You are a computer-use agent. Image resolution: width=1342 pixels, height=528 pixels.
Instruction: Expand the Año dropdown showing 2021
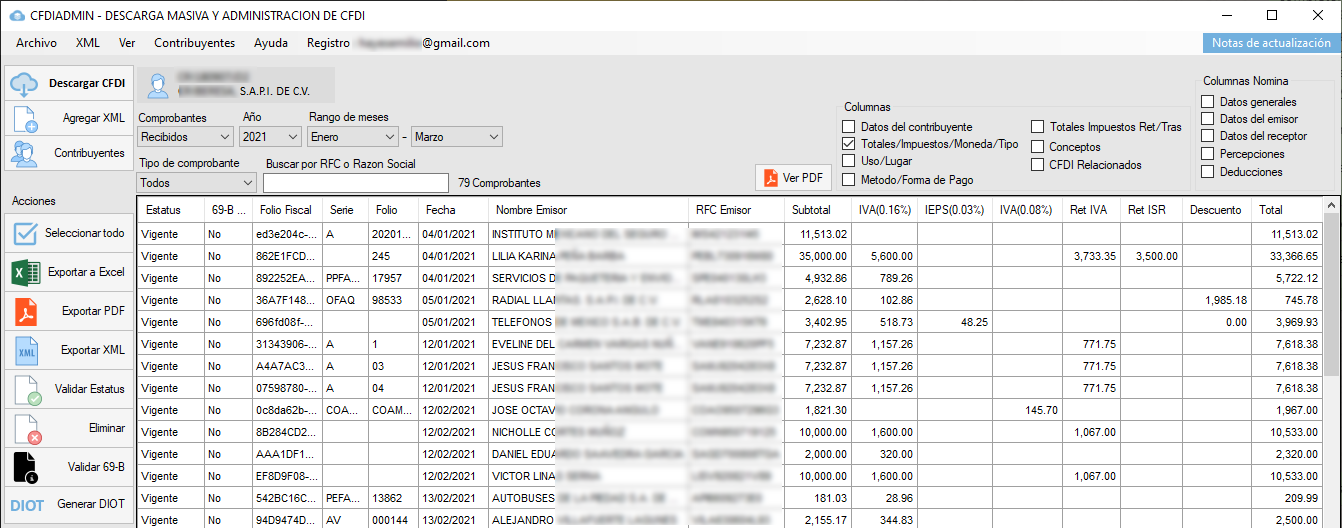point(271,137)
